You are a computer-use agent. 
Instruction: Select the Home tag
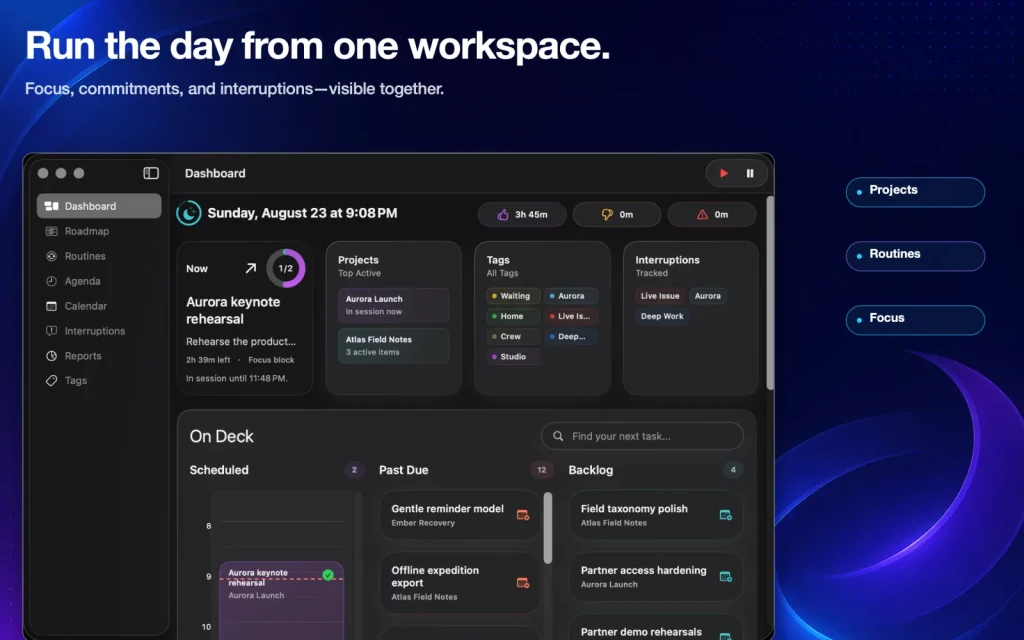click(x=513, y=316)
